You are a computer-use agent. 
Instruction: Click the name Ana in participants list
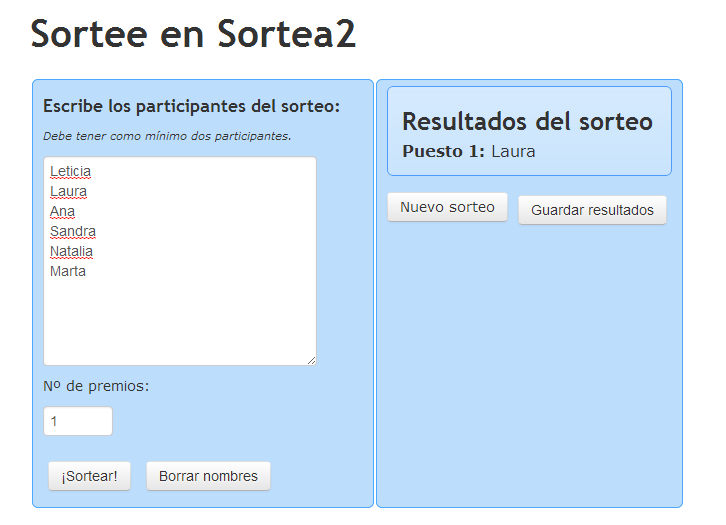point(63,211)
